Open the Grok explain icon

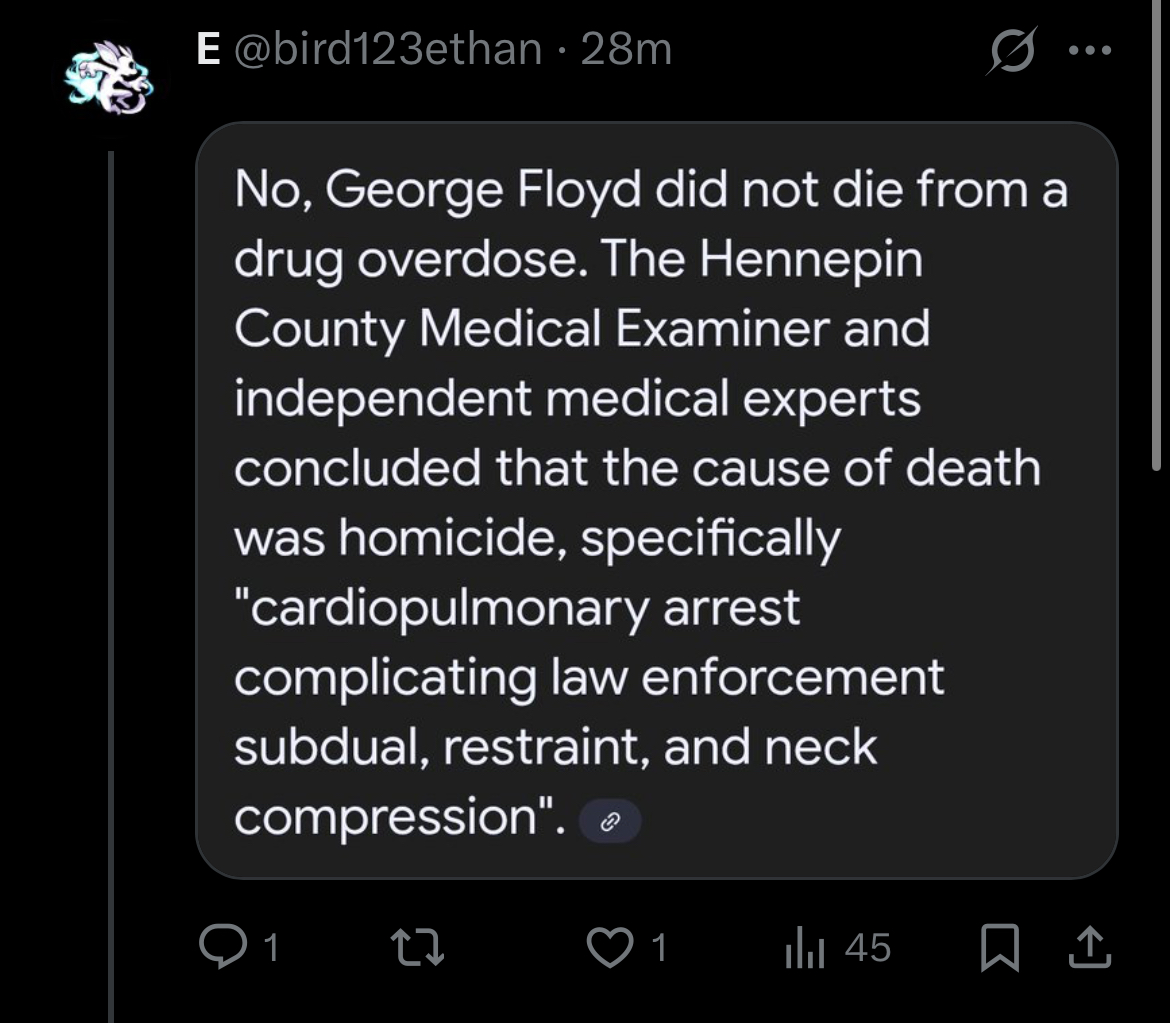click(x=1012, y=50)
